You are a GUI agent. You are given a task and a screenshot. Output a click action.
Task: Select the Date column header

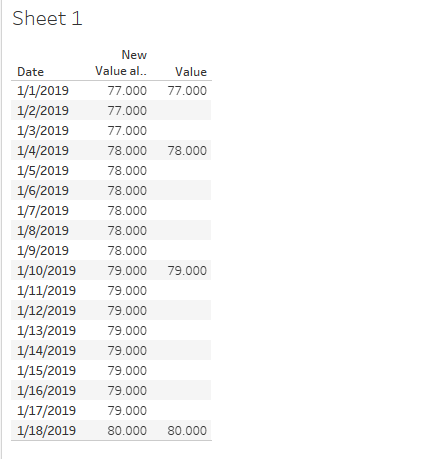30,72
